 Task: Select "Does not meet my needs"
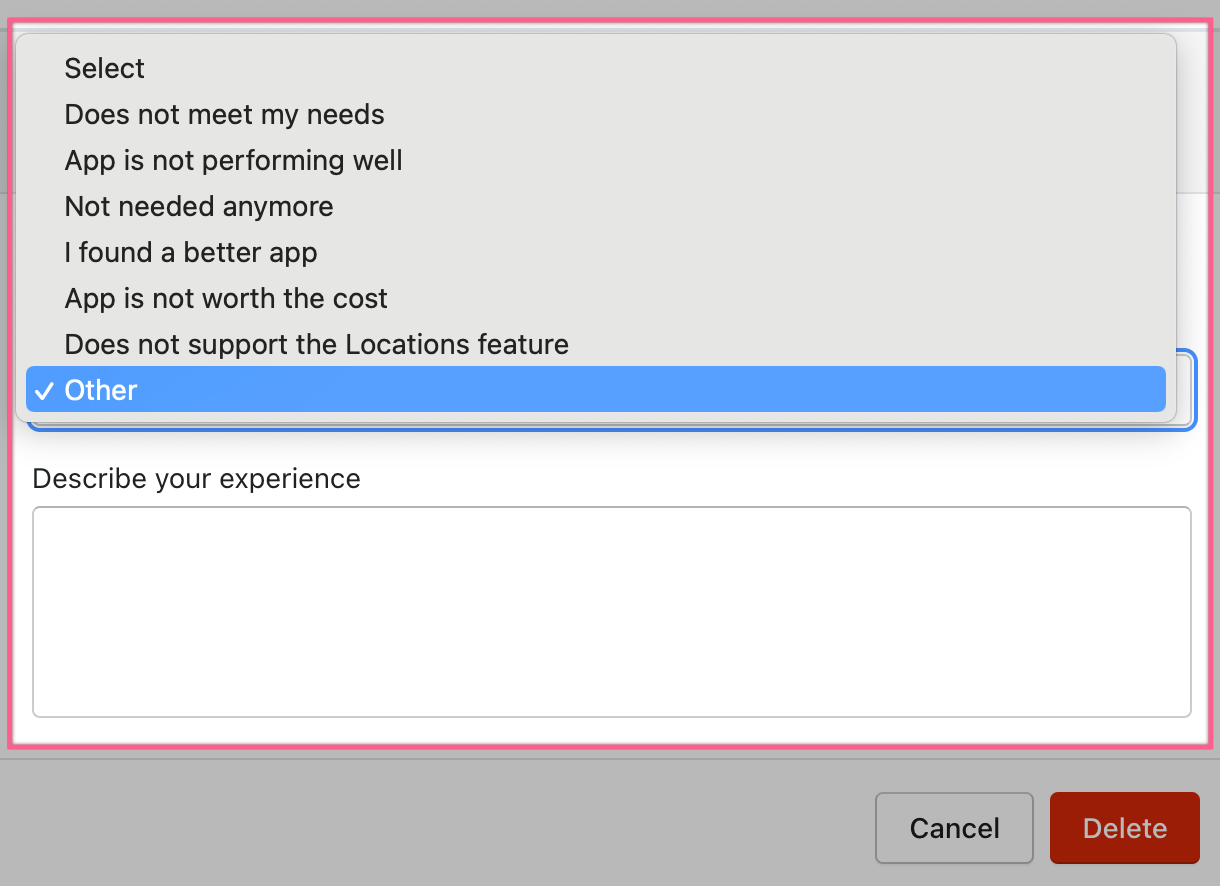click(x=224, y=115)
